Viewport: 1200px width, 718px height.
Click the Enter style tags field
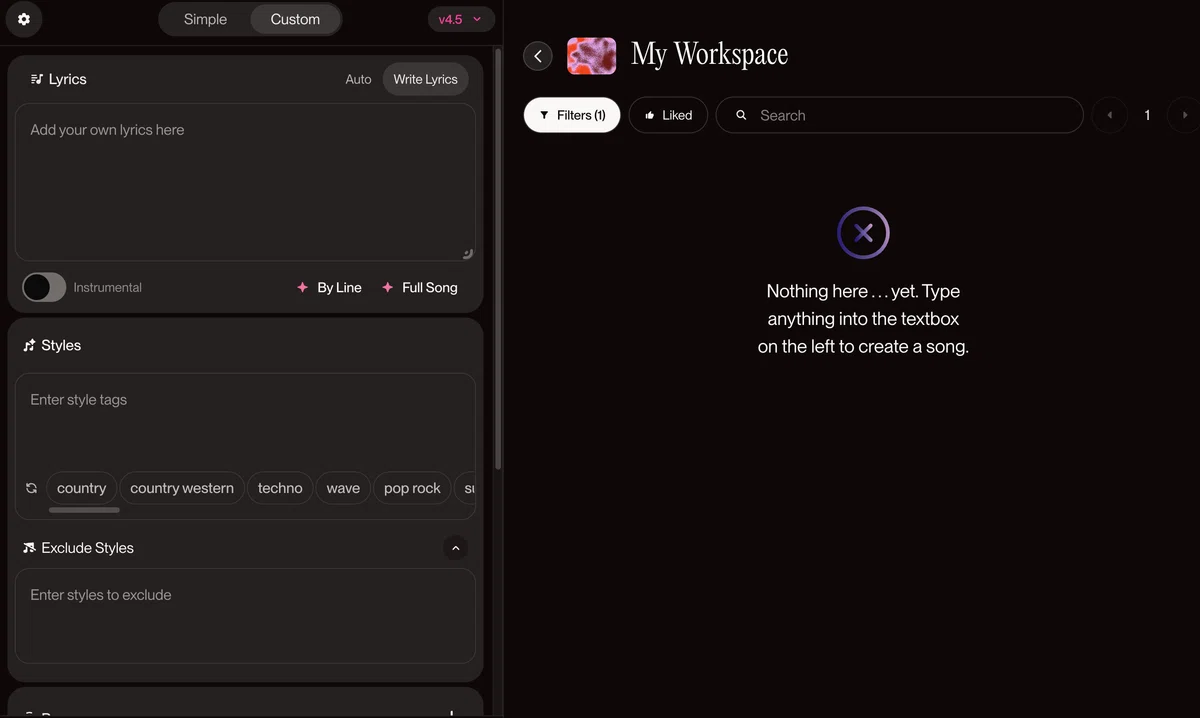[245, 420]
